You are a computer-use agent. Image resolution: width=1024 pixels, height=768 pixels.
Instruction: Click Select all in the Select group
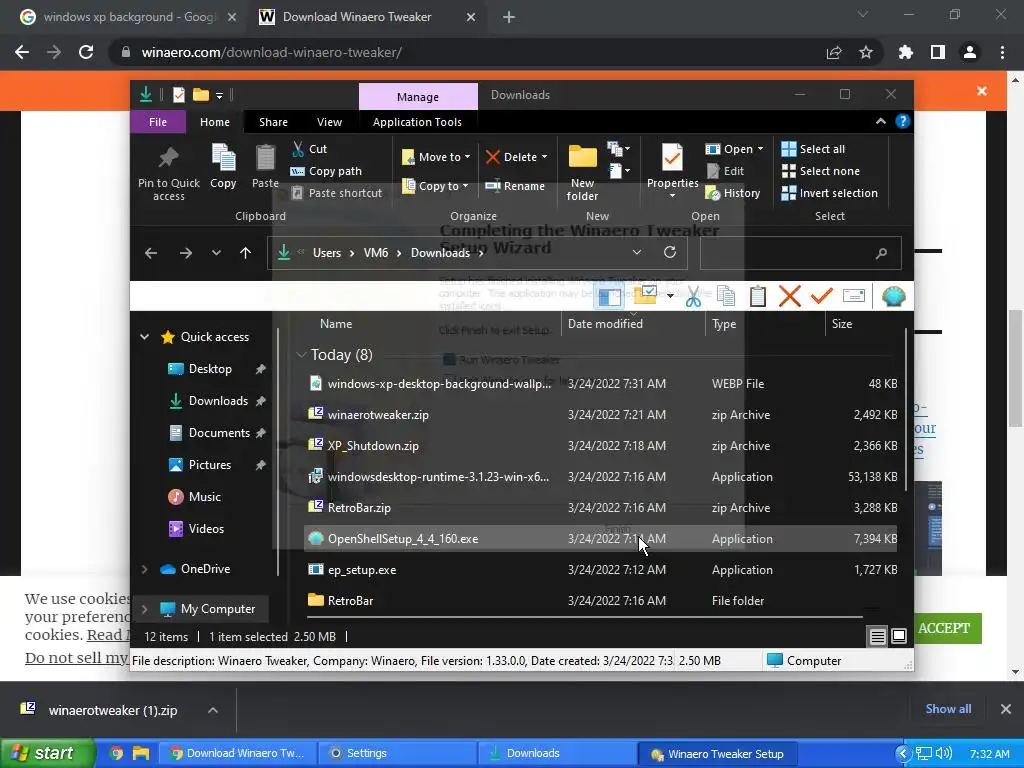pos(813,149)
